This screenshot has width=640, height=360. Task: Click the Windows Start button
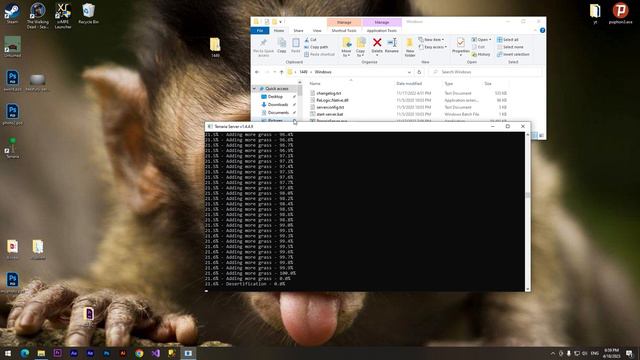8,353
